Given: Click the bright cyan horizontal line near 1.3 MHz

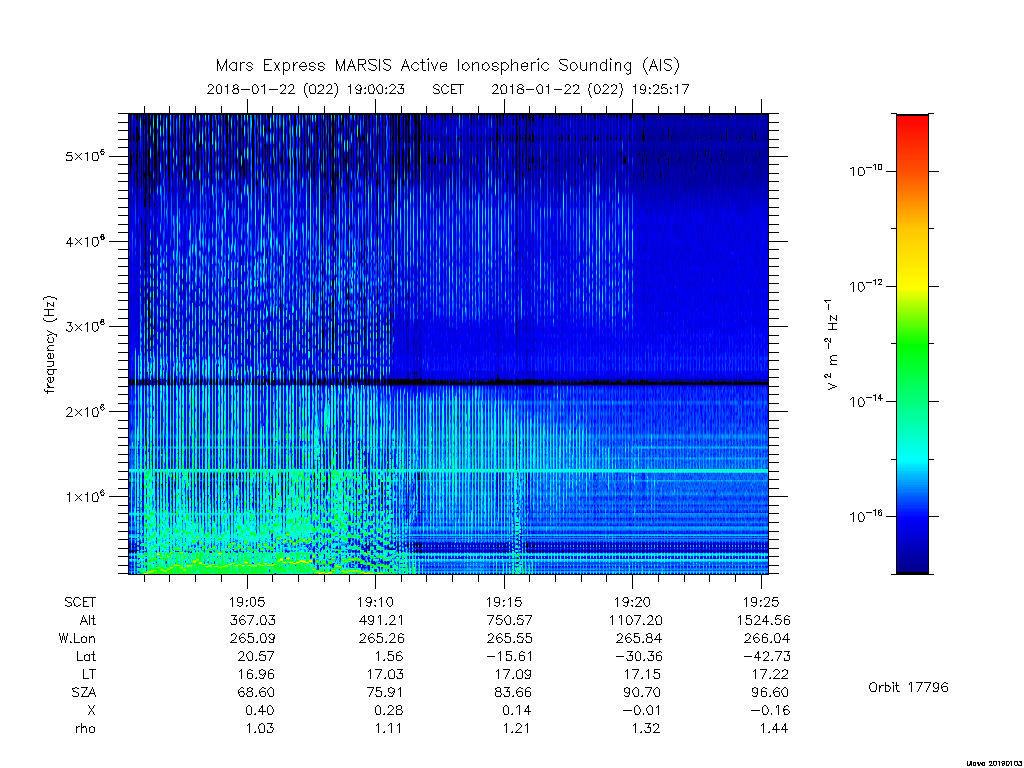Looking at the screenshot, I should point(448,471).
